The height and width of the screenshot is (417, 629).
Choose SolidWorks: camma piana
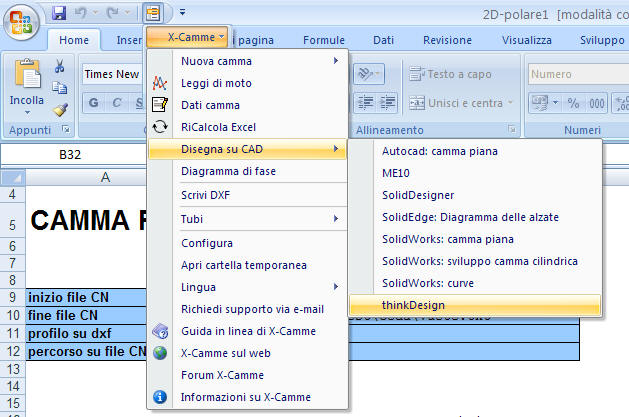click(x=475, y=239)
